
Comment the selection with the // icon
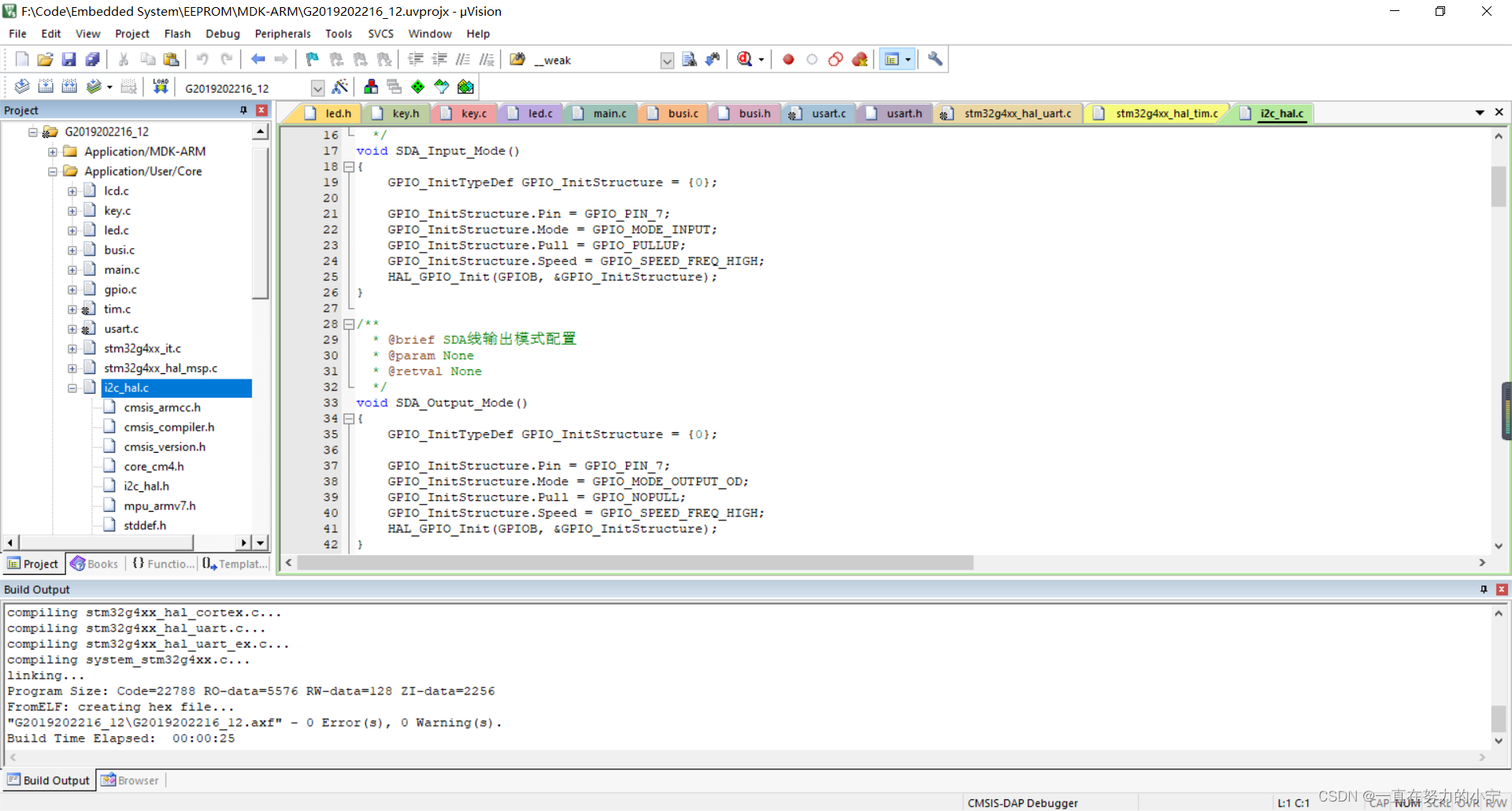click(463, 60)
